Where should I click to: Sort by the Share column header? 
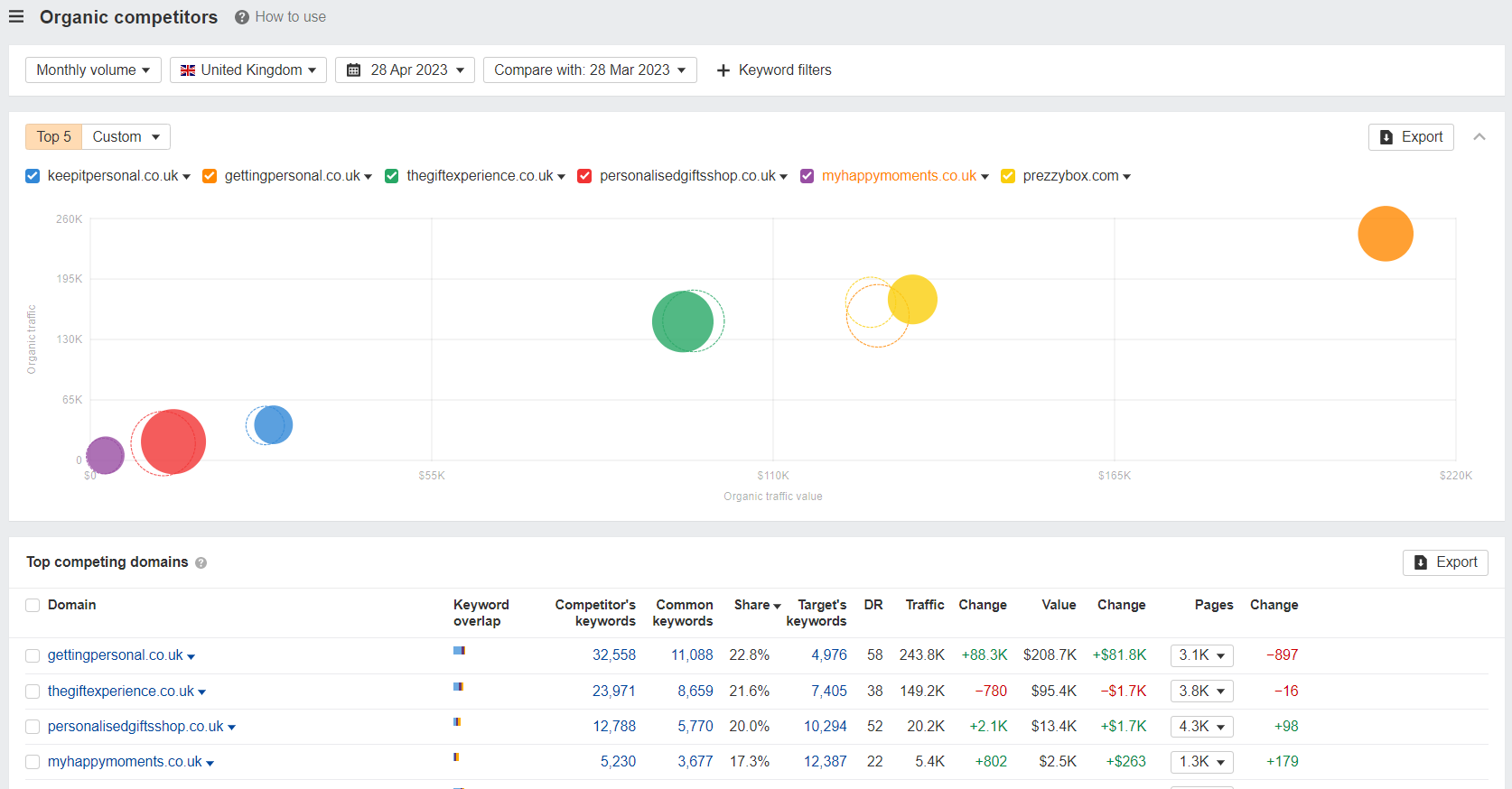pyautogui.click(x=757, y=605)
